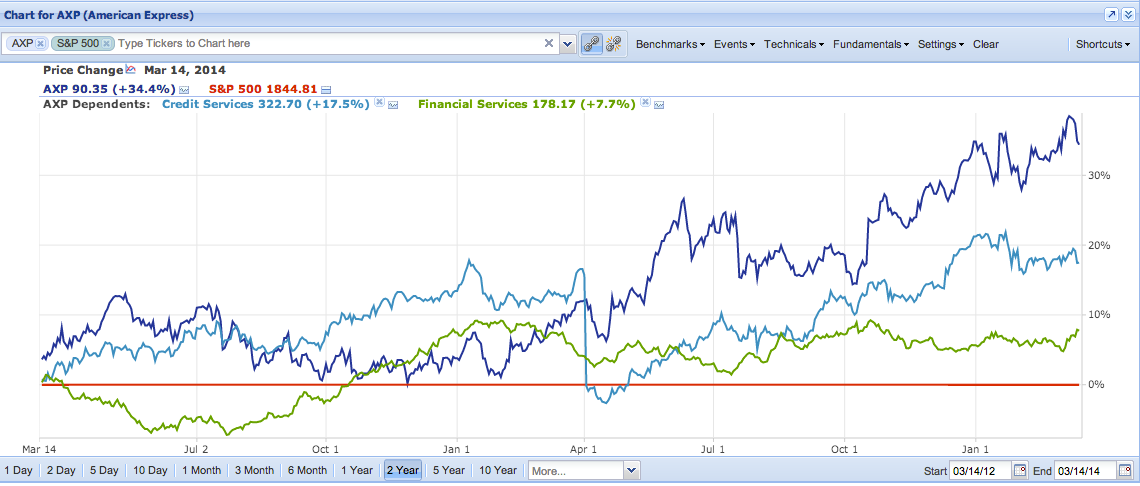Open the Events menu

[x=734, y=44]
